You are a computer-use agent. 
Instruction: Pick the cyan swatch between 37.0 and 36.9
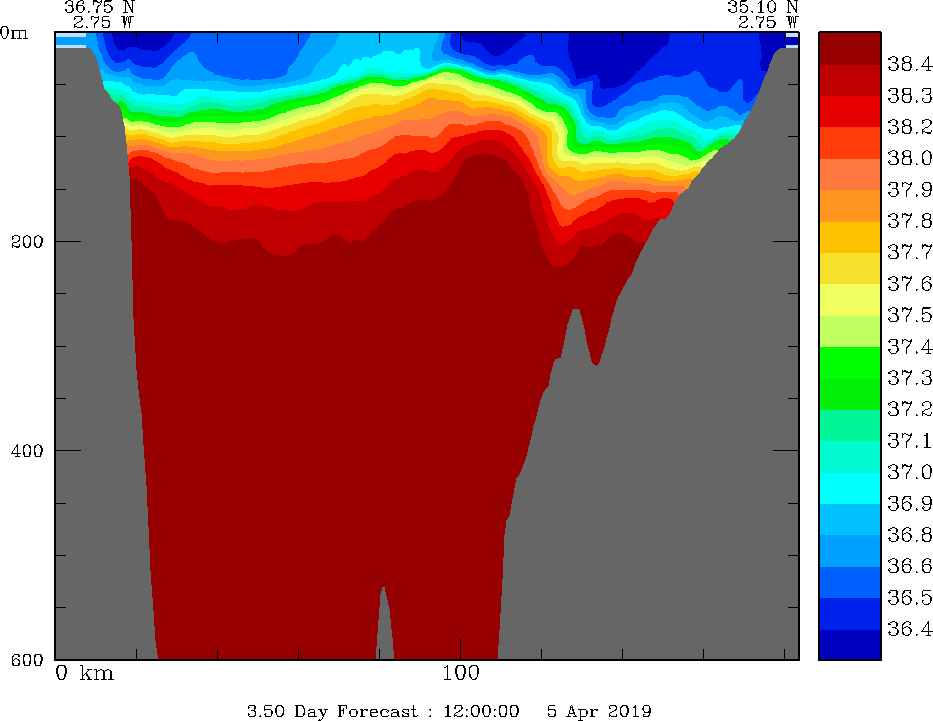click(849, 487)
